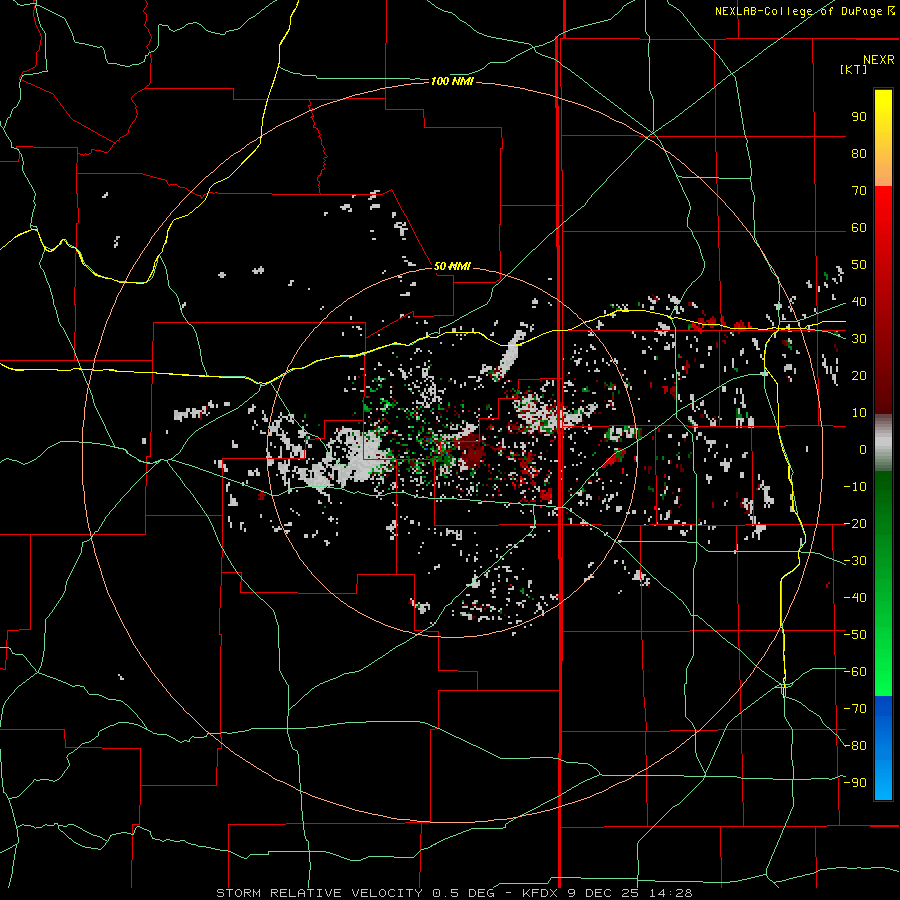
Task: Click the 70 value on the velocity scale
Action: pyautogui.click(x=859, y=191)
